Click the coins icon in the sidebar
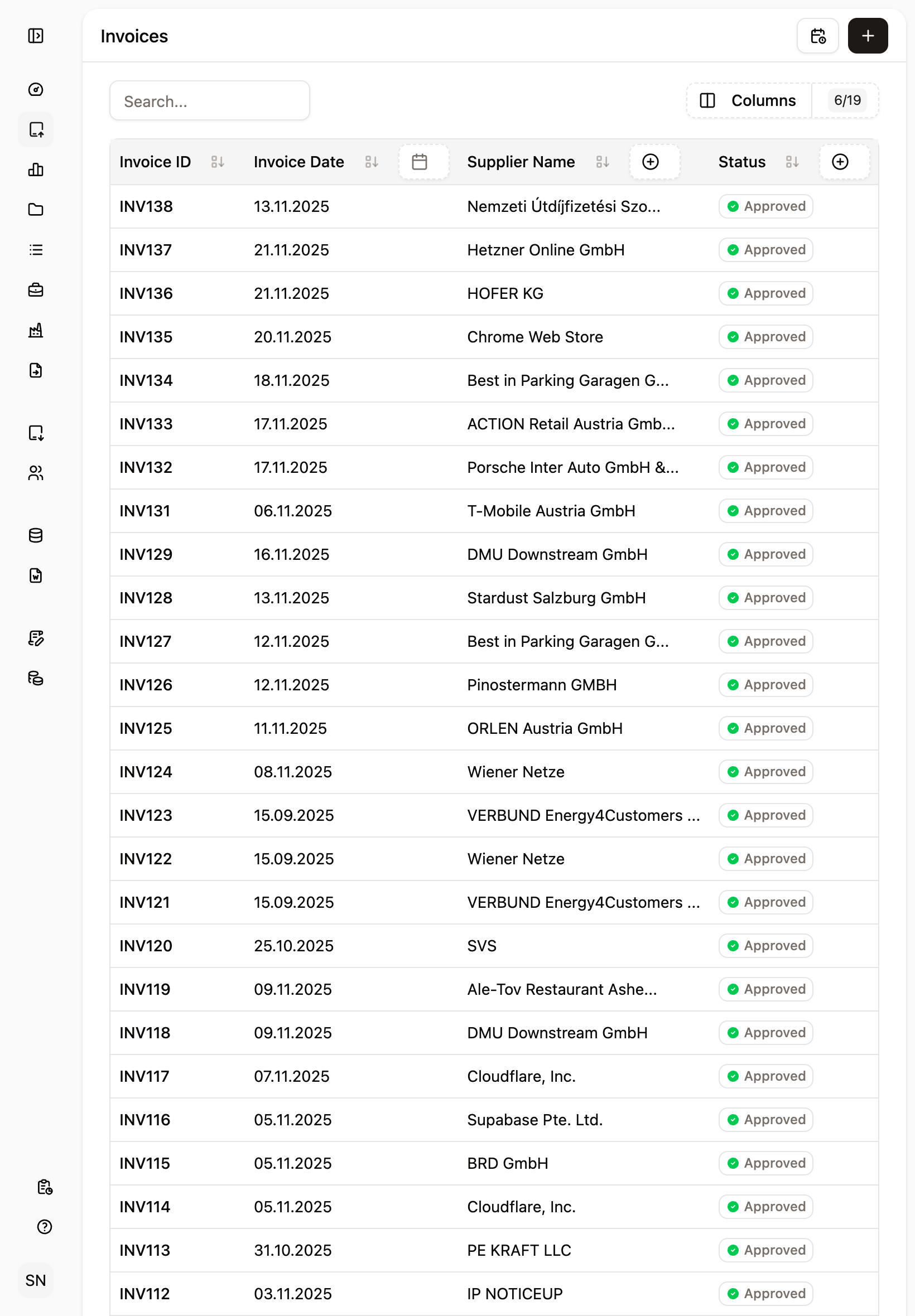The height and width of the screenshot is (1316, 915). (36, 678)
